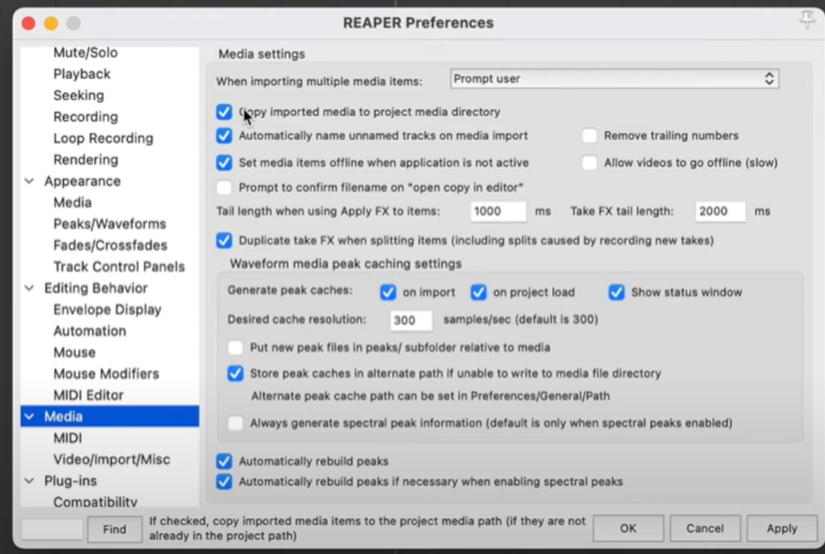Viewport: 825px width, 554px height.
Task: Uncheck 'Show status window' option
Action: pyautogui.click(x=617, y=293)
